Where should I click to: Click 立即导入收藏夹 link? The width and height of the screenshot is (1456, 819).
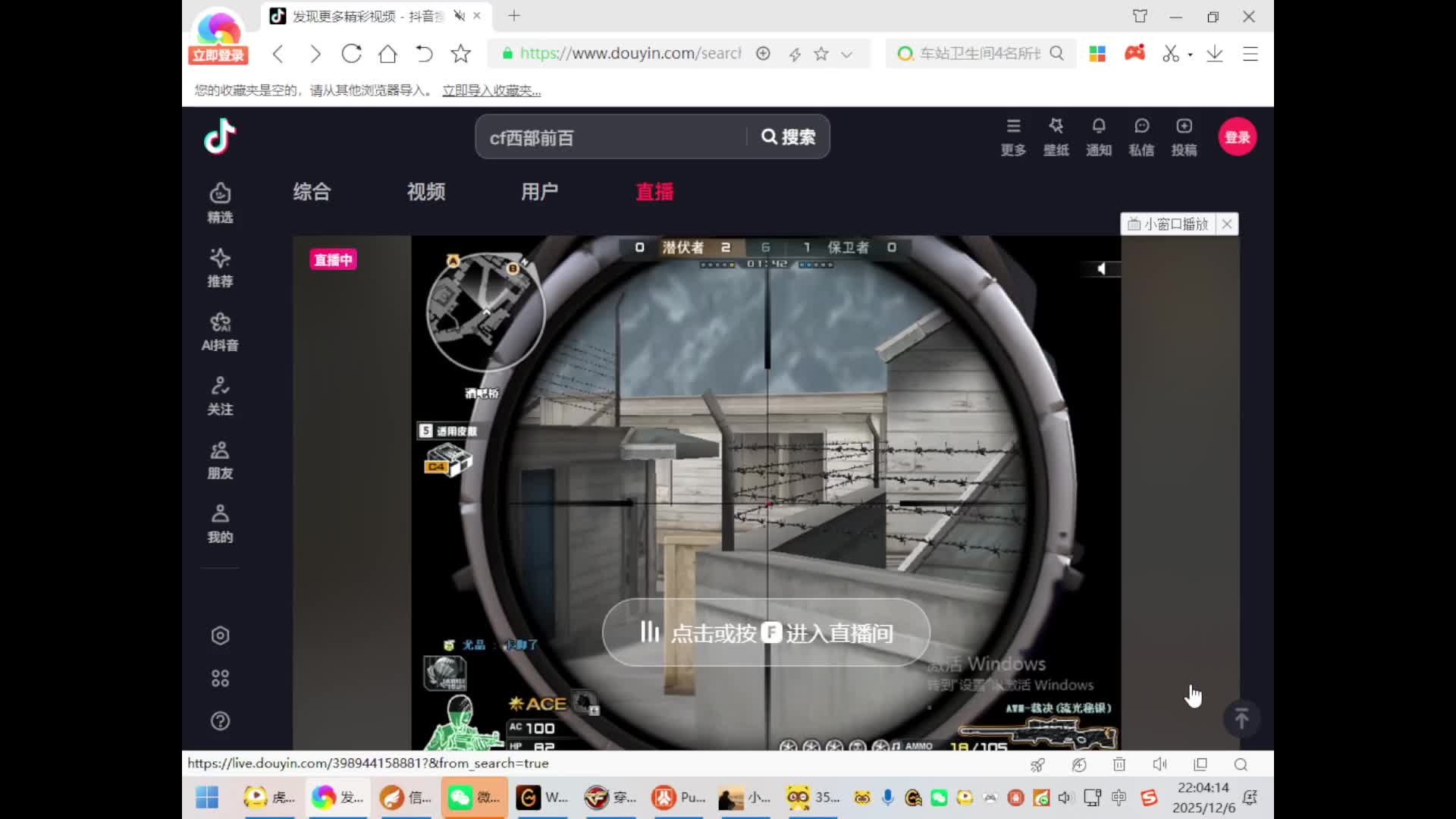click(491, 90)
